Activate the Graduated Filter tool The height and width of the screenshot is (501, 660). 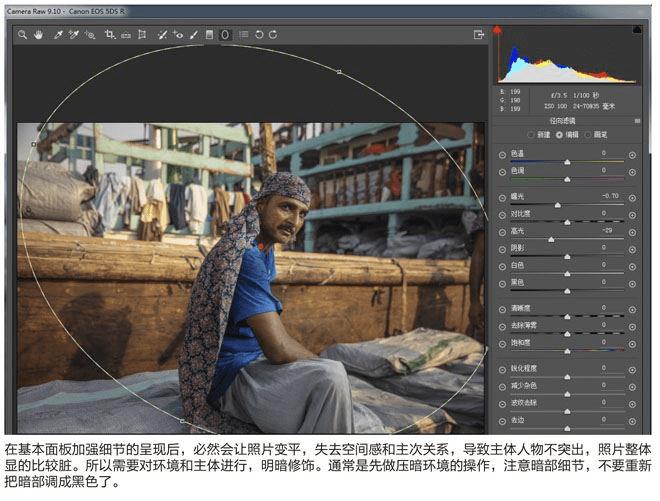coord(209,35)
